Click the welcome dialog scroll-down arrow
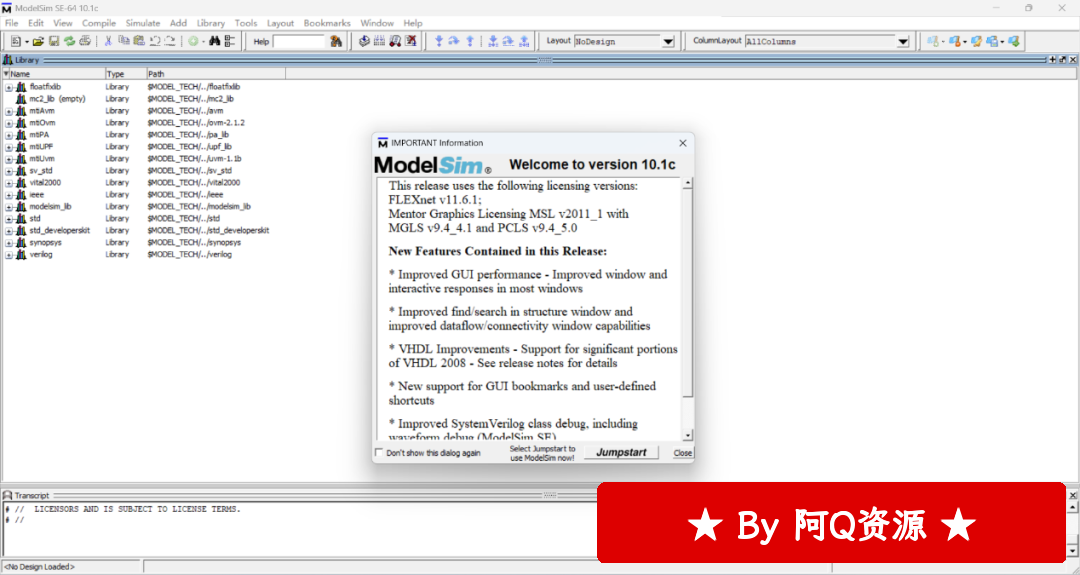The image size is (1080, 575). point(687,435)
